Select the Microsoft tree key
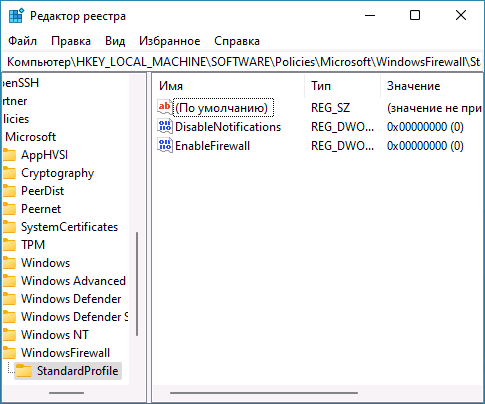 point(31,137)
